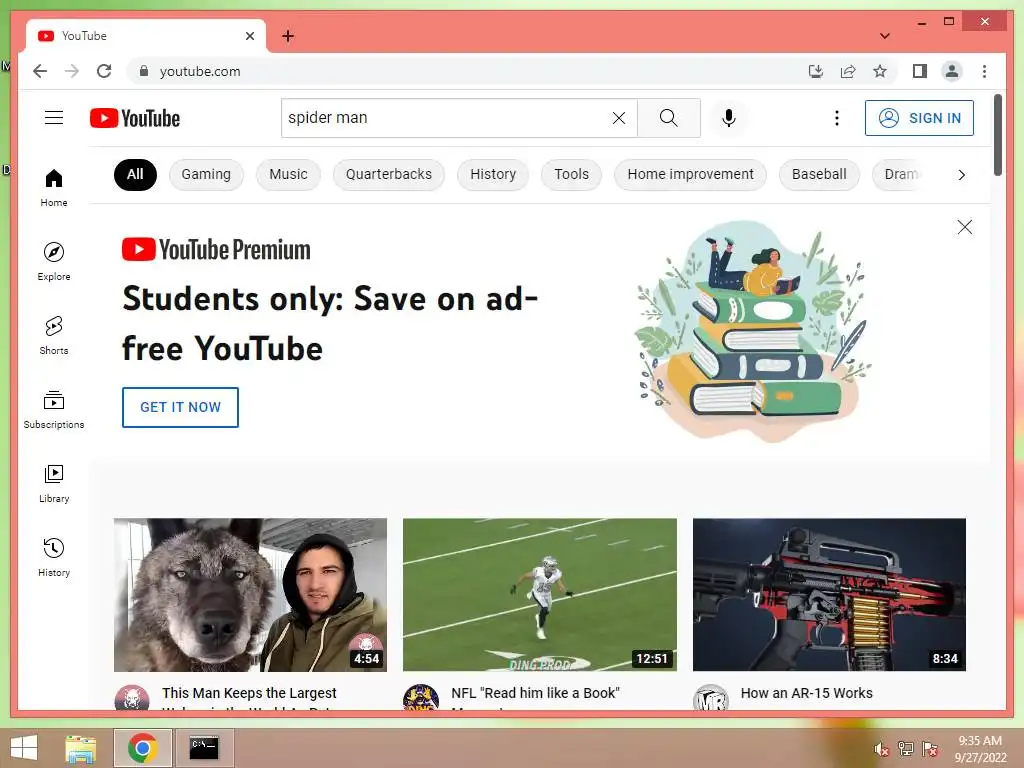
Task: Toggle Chrome side panel
Action: 920,71
